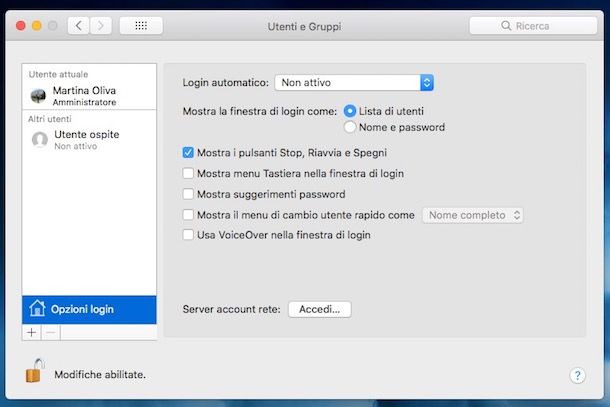Click the magnifier icon in search field
The image size is (610, 407).
506,26
